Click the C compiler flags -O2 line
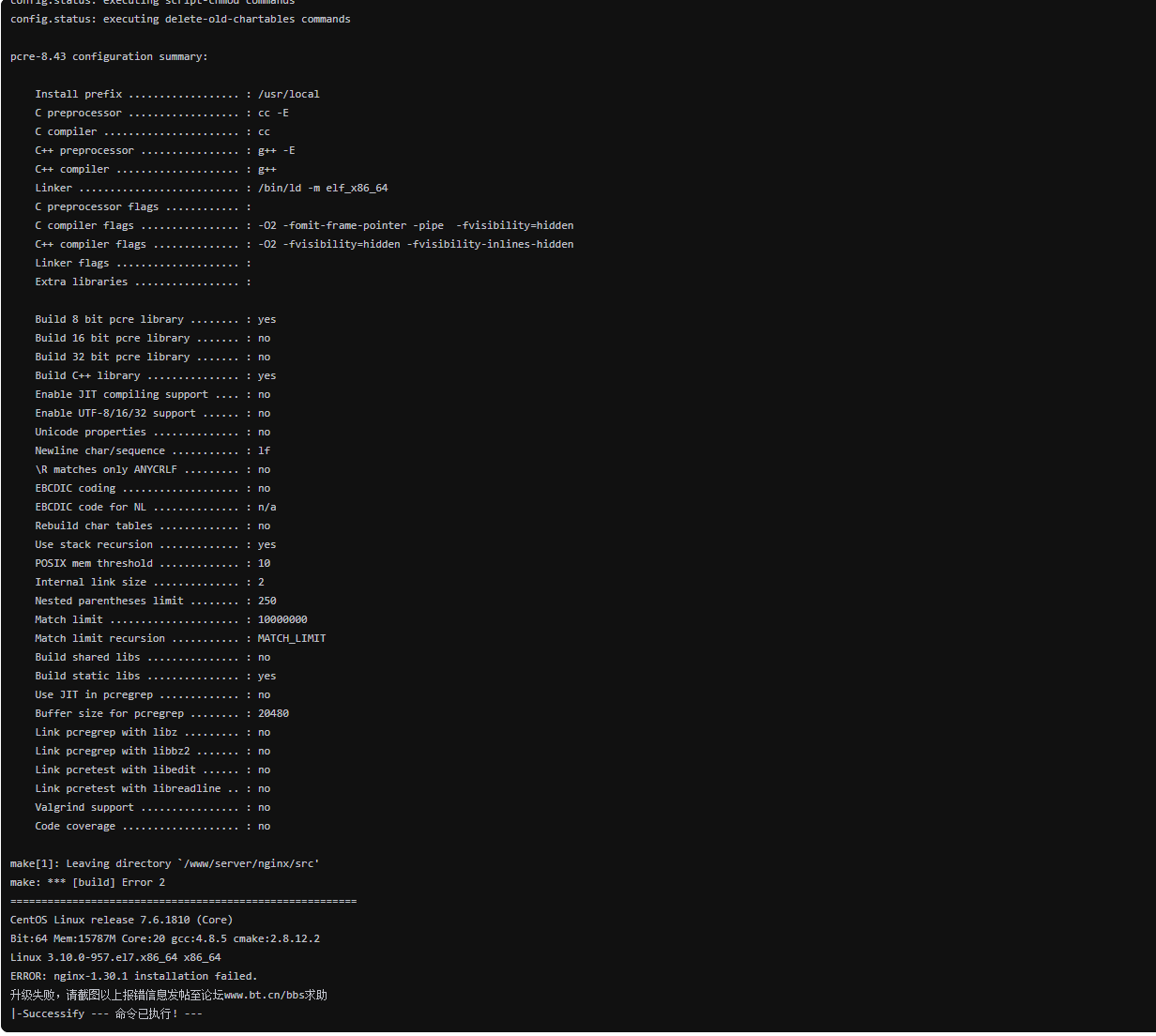The width and height of the screenshot is (1156, 1036). [x=304, y=225]
